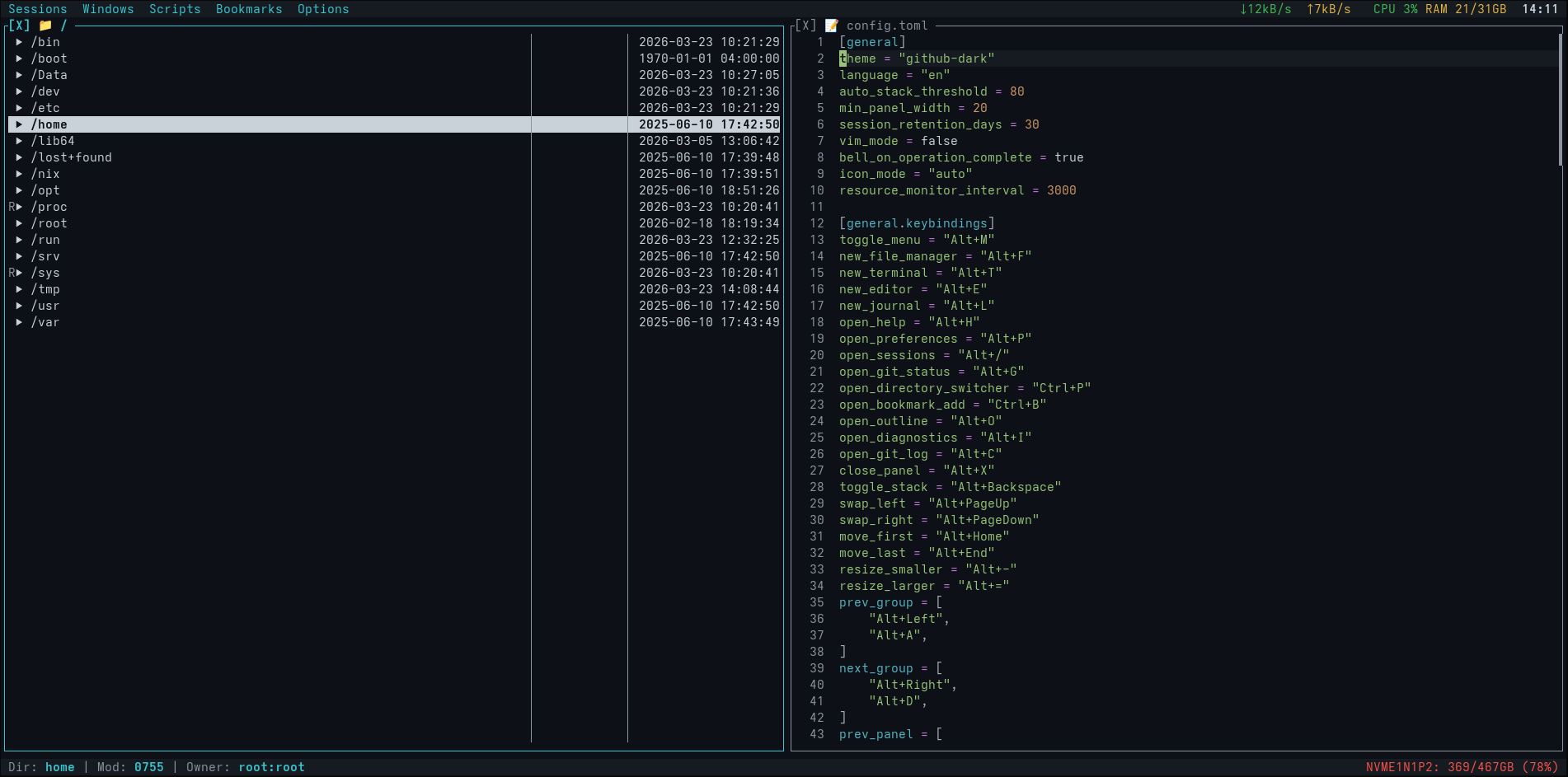Click the folder icon in the file manager header
The image size is (1568, 777).
click(45, 25)
